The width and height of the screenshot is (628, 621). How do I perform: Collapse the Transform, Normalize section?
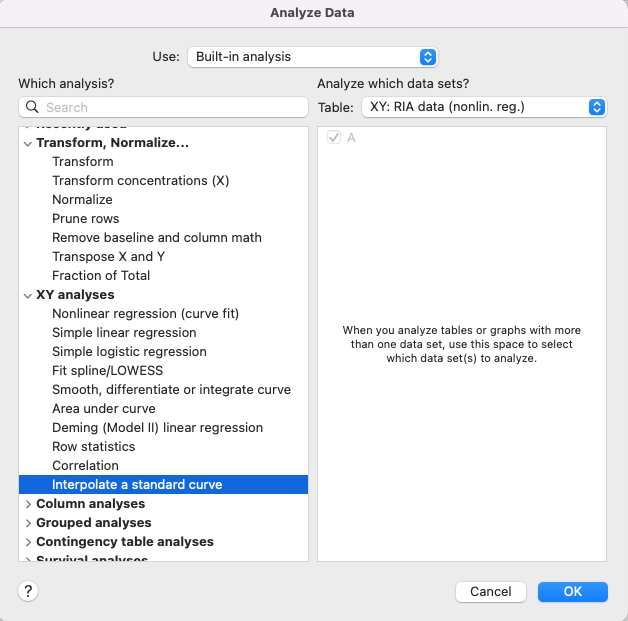pos(28,143)
